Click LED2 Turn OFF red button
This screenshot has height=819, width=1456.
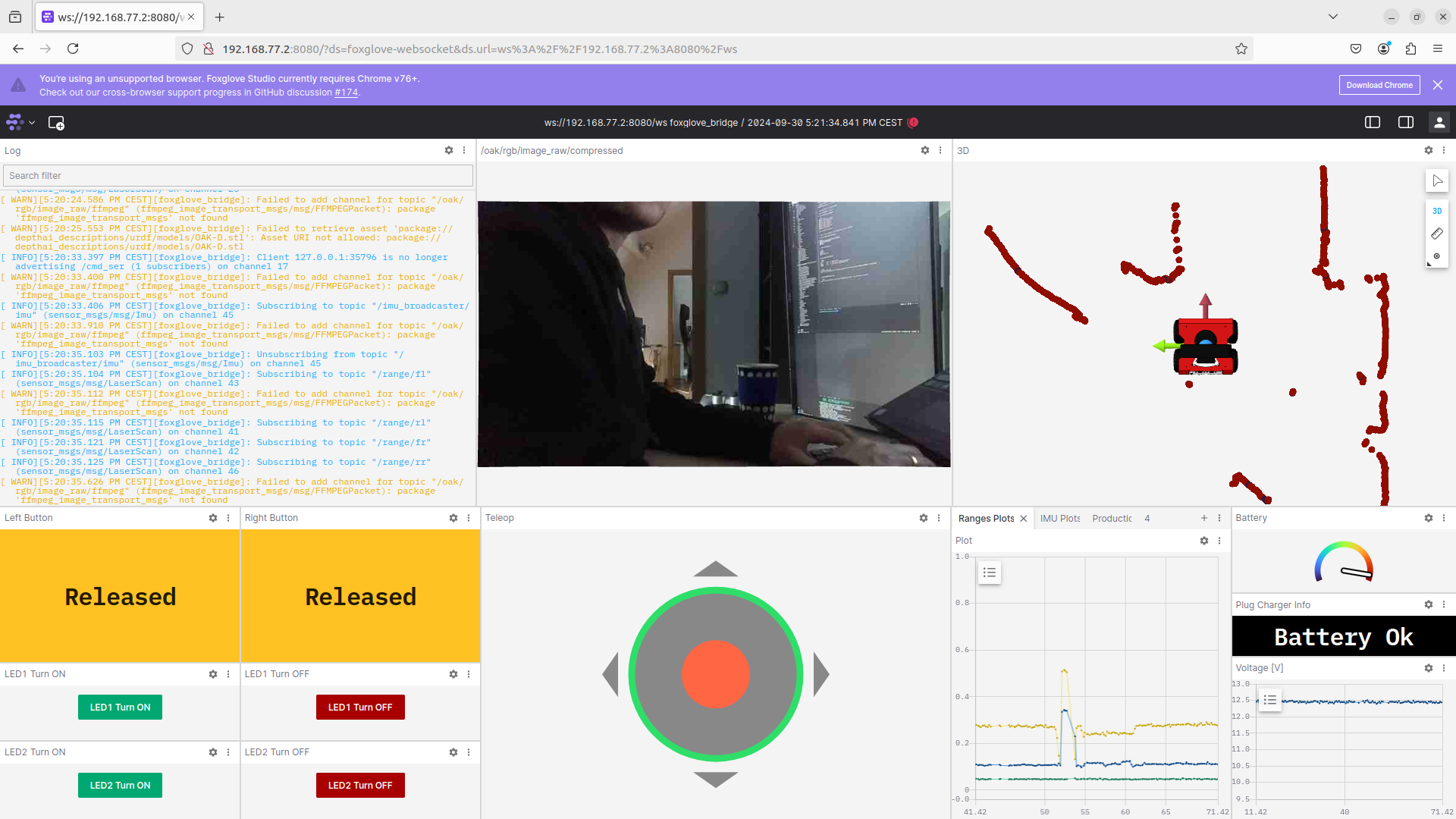click(x=360, y=785)
